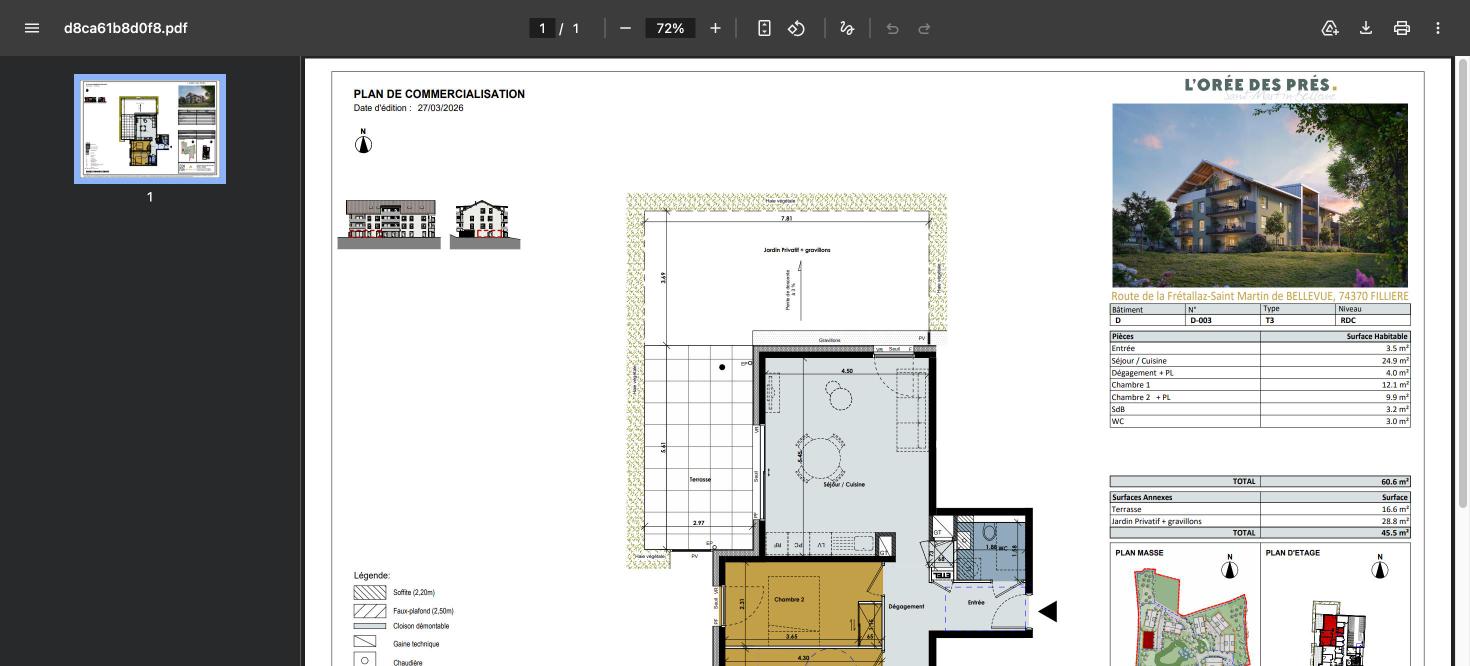The image size is (1470, 666).
Task: Print the document
Action: tap(1402, 28)
